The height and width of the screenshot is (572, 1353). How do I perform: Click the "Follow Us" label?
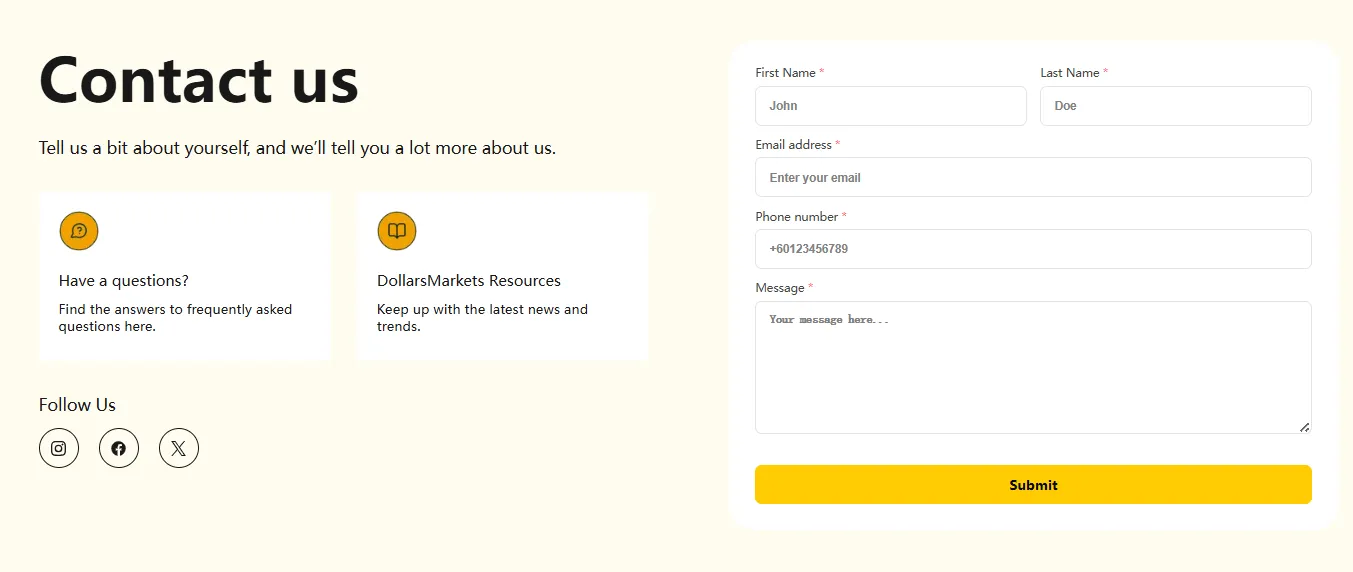pos(77,405)
